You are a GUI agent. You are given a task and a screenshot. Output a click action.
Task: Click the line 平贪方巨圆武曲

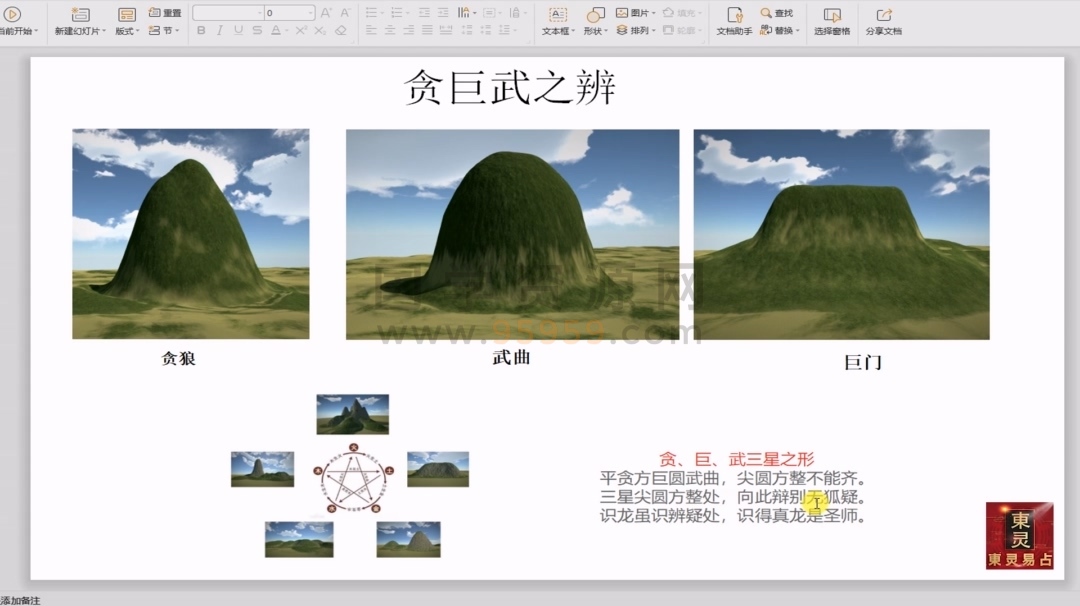coord(659,478)
